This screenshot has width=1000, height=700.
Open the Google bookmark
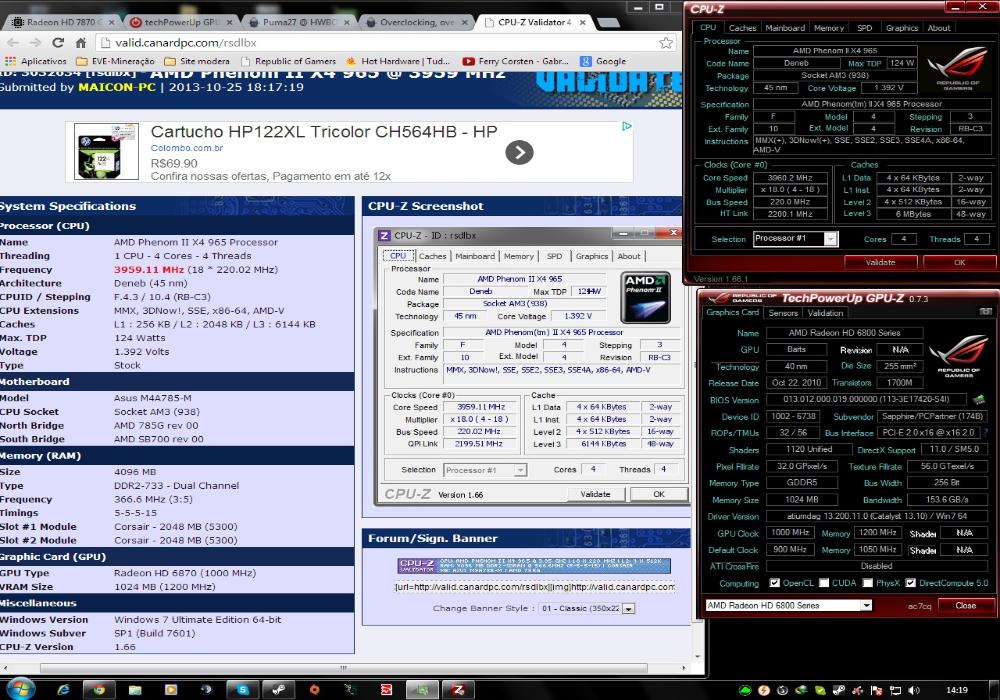[603, 61]
